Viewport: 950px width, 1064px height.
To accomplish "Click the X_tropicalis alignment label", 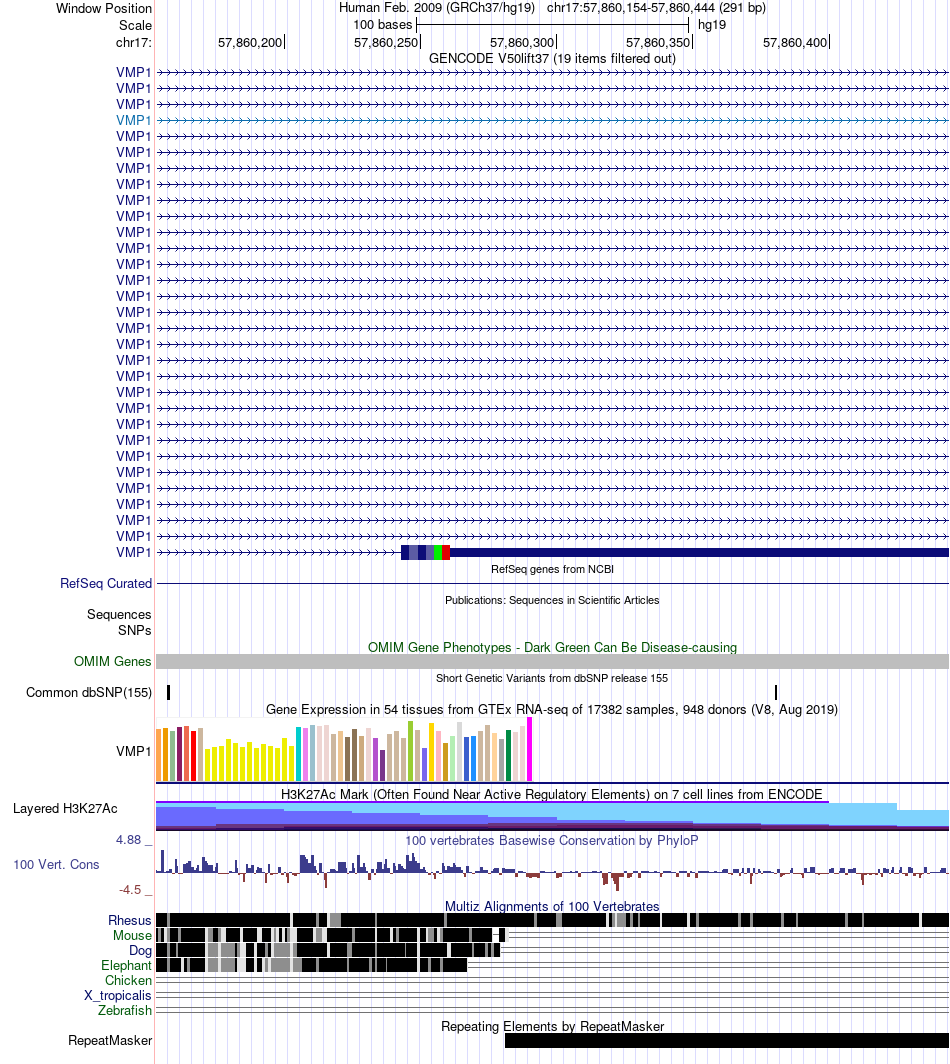I will tap(118, 995).
